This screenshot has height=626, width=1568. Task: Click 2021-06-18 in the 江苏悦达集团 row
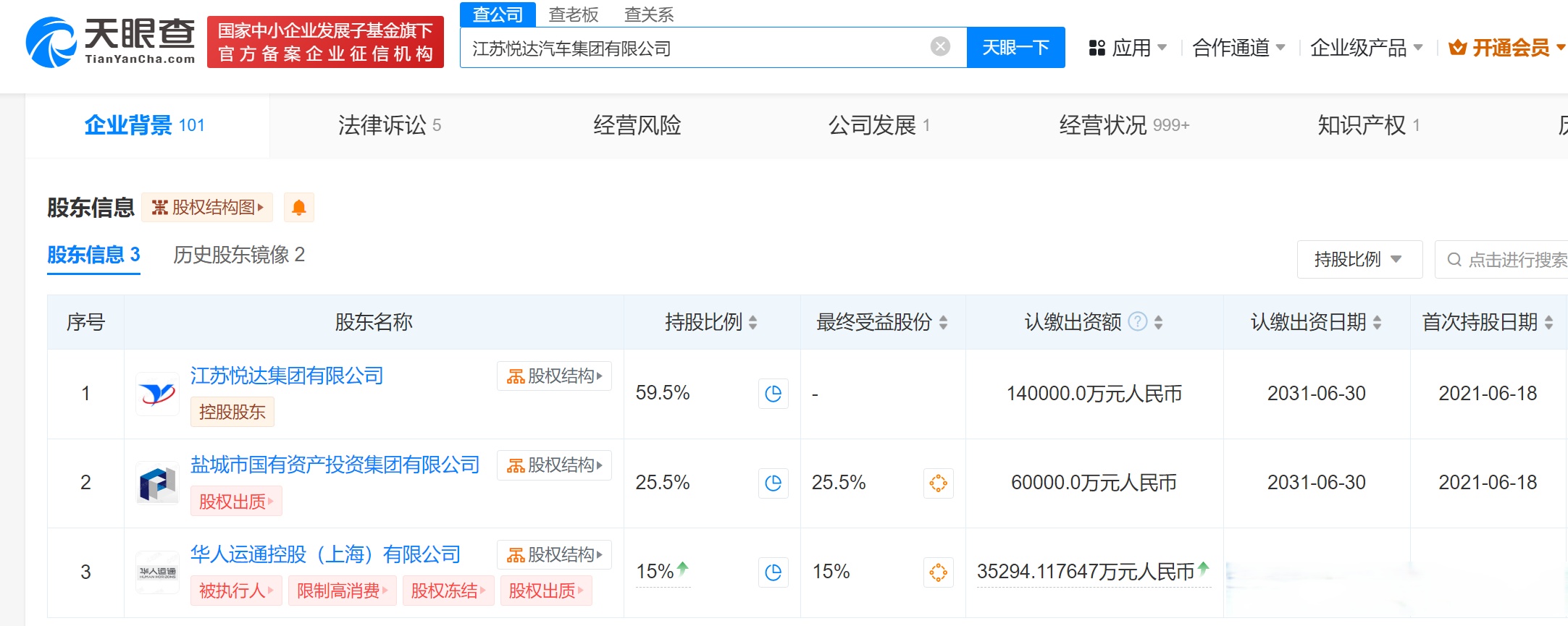point(1488,394)
